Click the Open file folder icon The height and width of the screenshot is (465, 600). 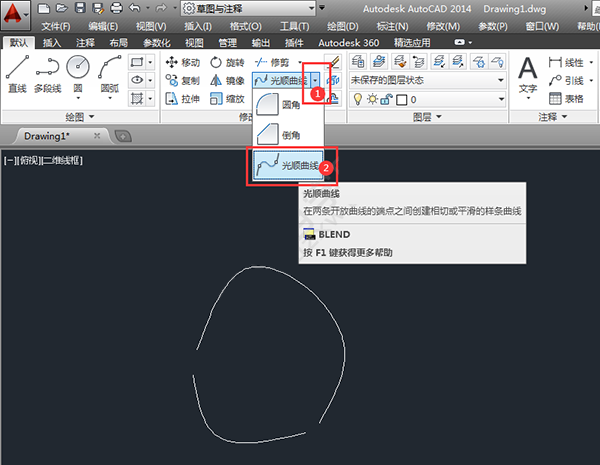coord(62,8)
